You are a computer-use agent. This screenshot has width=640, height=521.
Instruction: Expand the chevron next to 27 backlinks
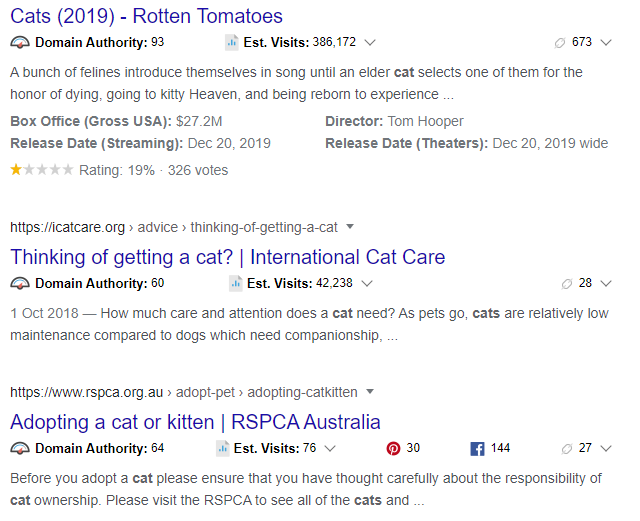coord(606,449)
